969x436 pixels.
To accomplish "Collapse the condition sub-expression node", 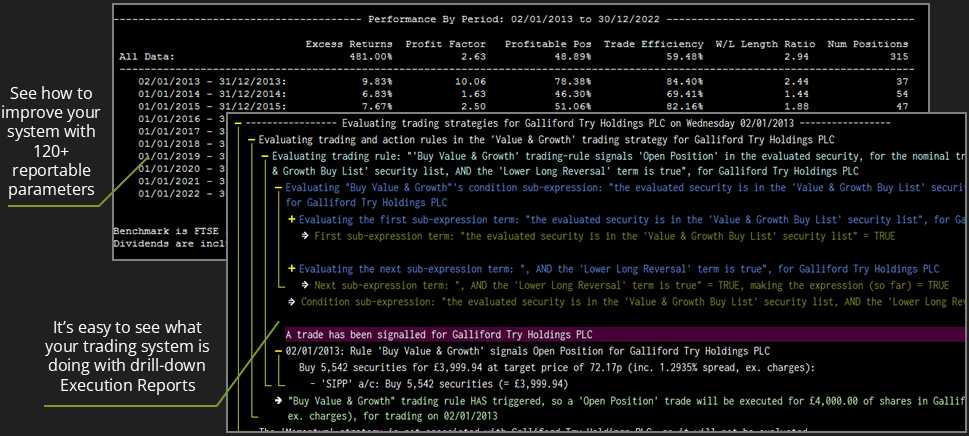I will coord(278,187).
